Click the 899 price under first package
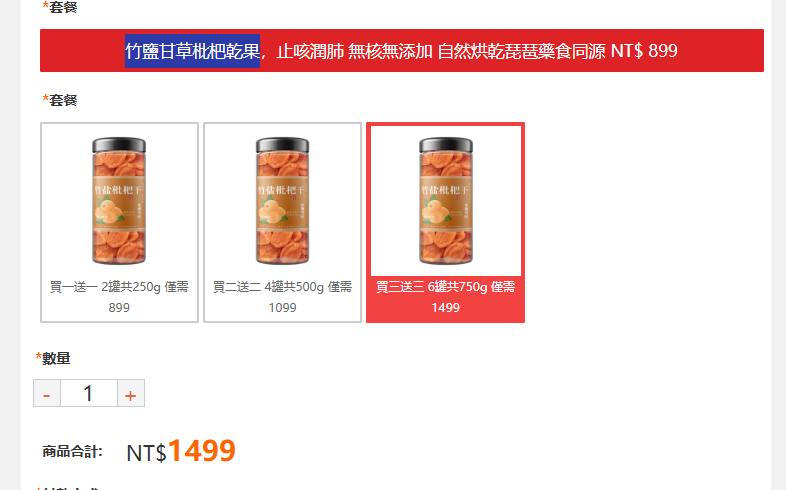This screenshot has height=490, width=786. [119, 308]
